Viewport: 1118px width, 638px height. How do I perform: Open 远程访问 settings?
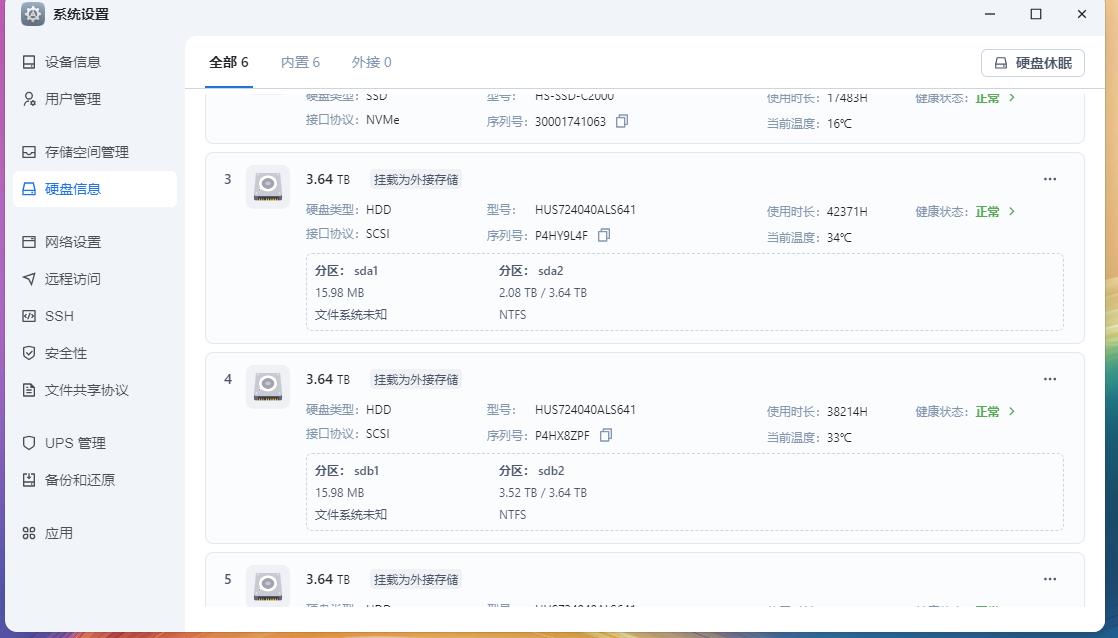pos(95,279)
